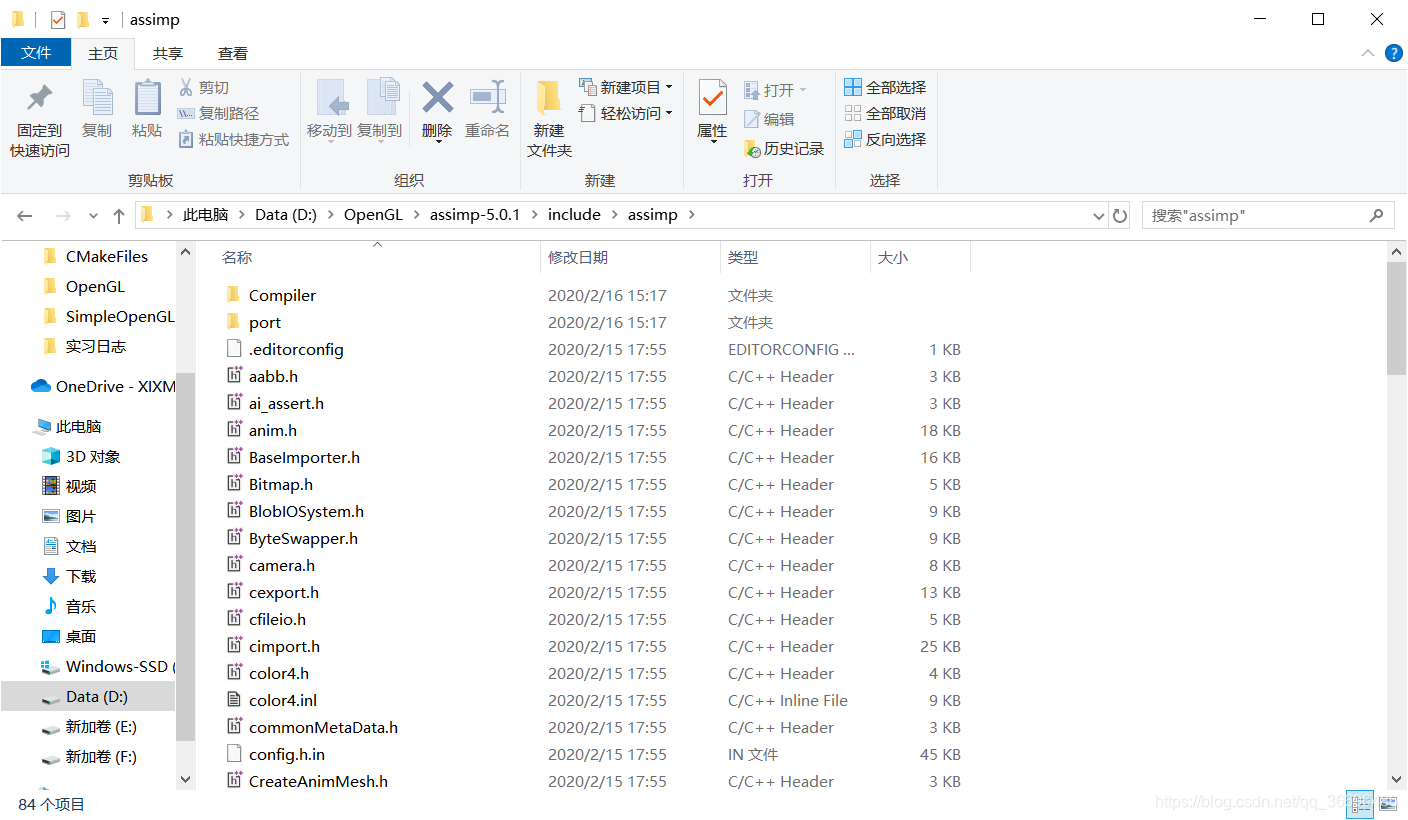1408x820 pixels.
Task: Click OpenGL in the address breadcrumb
Action: point(375,215)
